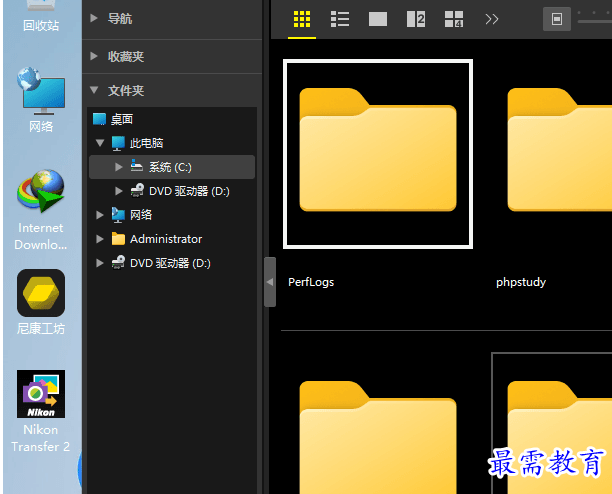The image size is (612, 494).
Task: Click the phpstudy folder name
Action: [521, 282]
